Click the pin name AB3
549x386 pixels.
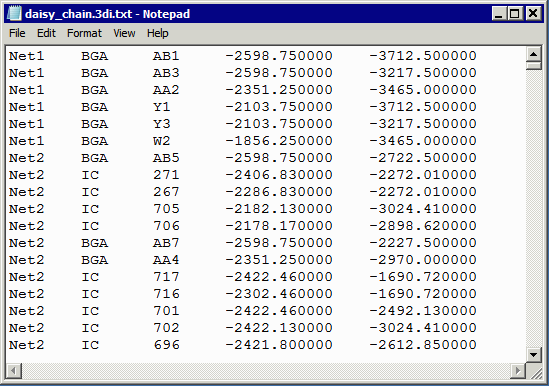(x=166, y=73)
